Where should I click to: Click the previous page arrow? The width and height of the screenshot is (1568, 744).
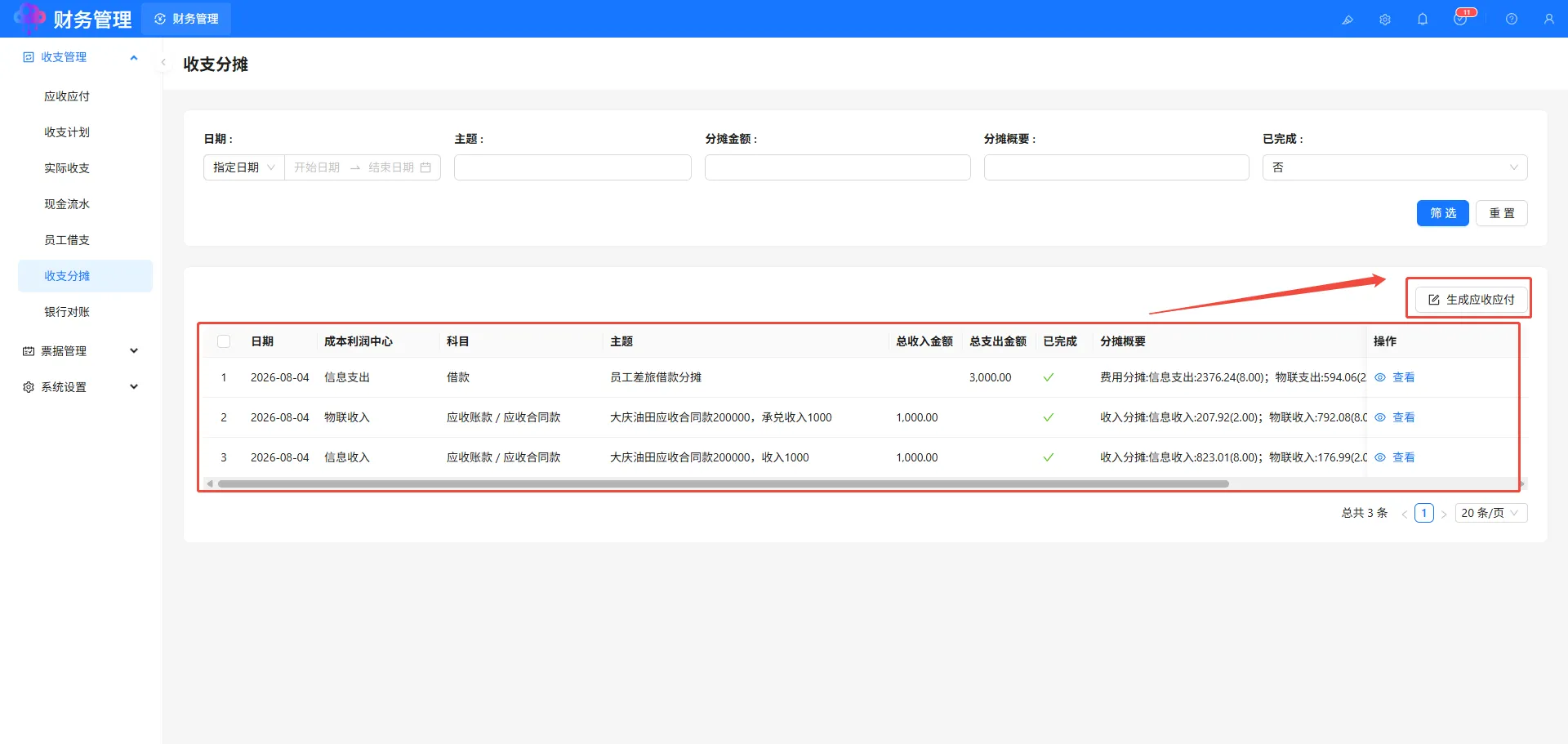tap(1404, 514)
